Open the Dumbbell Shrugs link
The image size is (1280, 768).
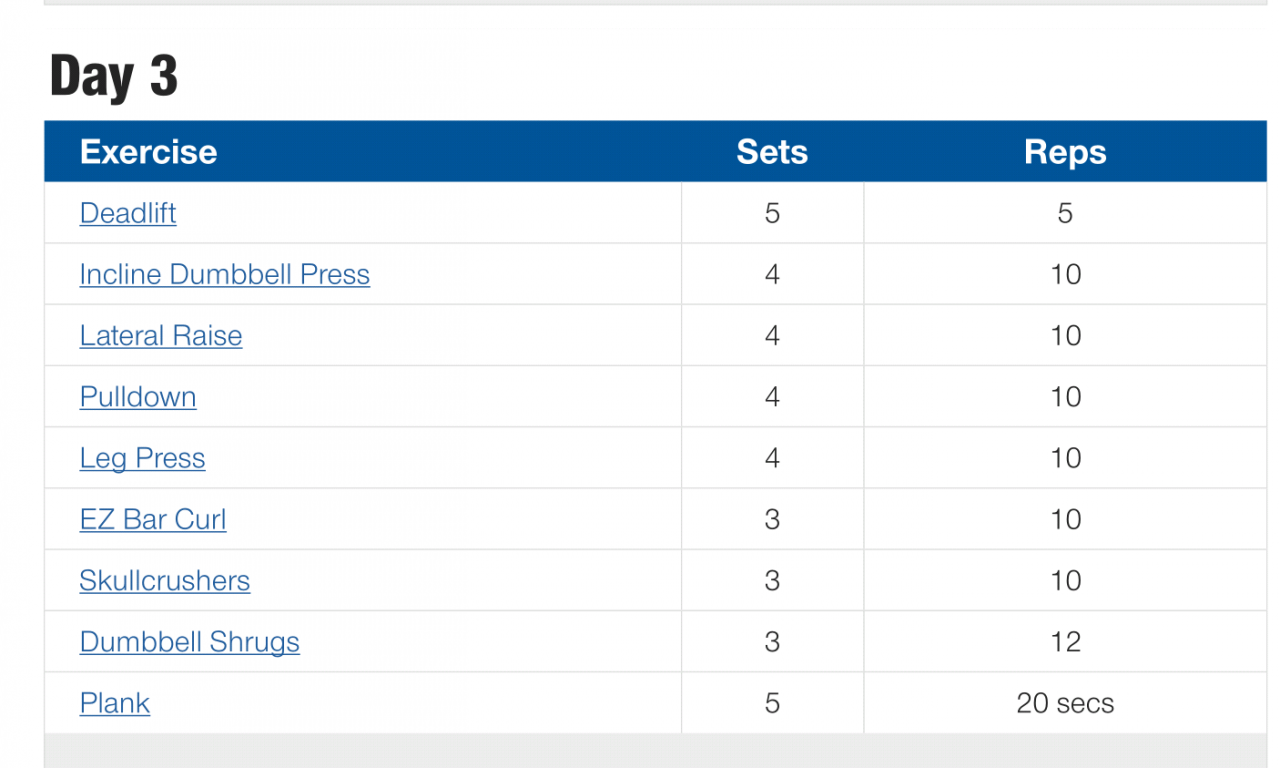pos(190,642)
